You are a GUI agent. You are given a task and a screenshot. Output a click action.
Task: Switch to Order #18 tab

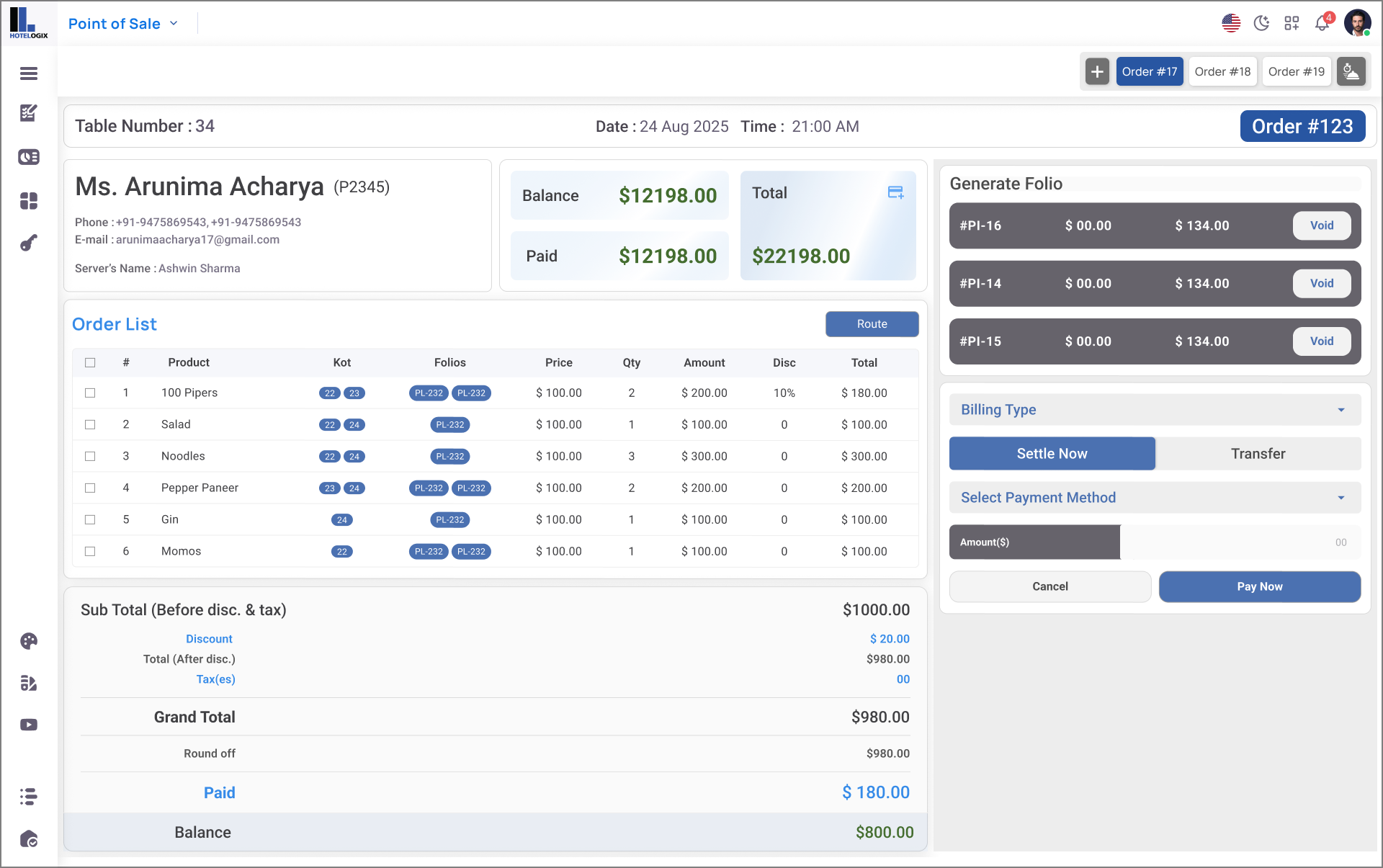[1222, 71]
